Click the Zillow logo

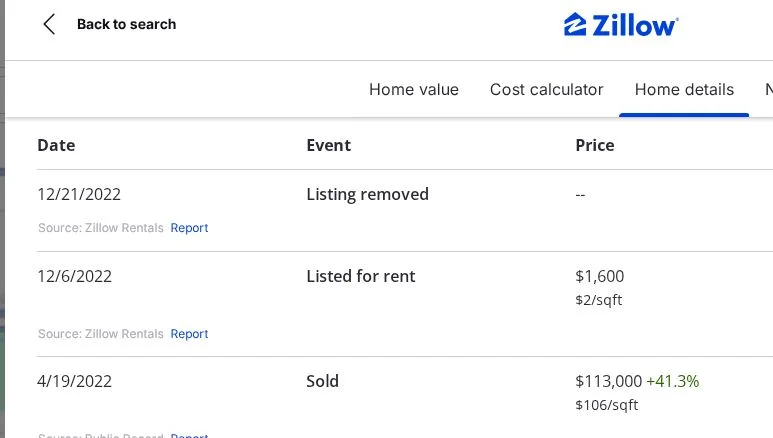[x=620, y=25]
